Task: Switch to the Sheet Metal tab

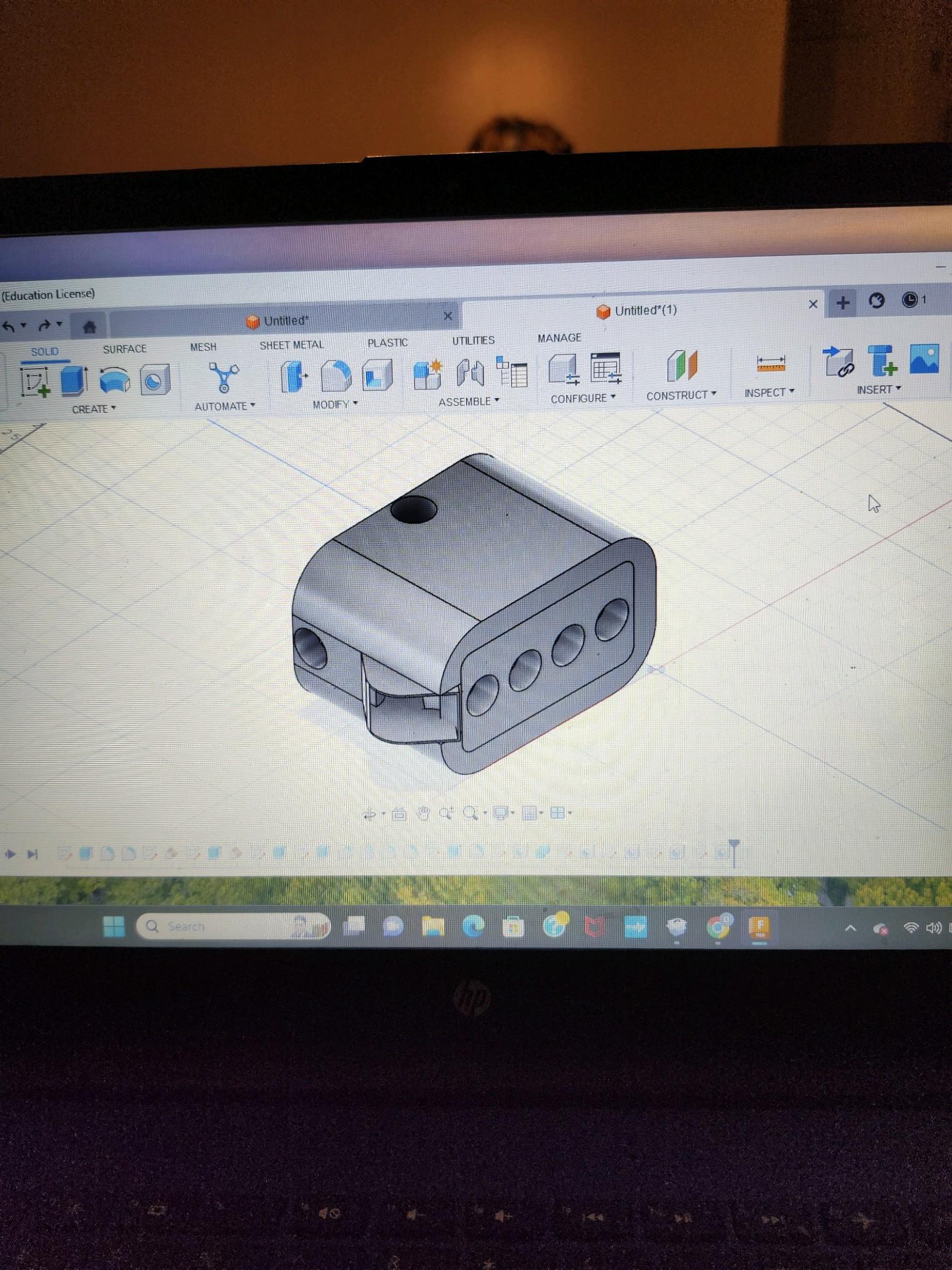Action: (292, 345)
